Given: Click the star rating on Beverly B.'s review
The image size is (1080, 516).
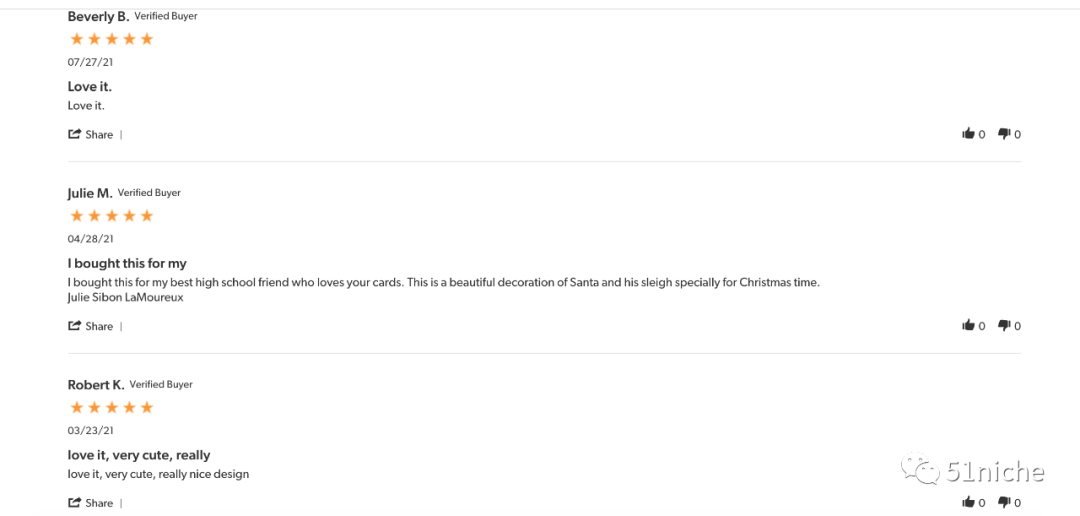Looking at the screenshot, I should pyautogui.click(x=111, y=40).
